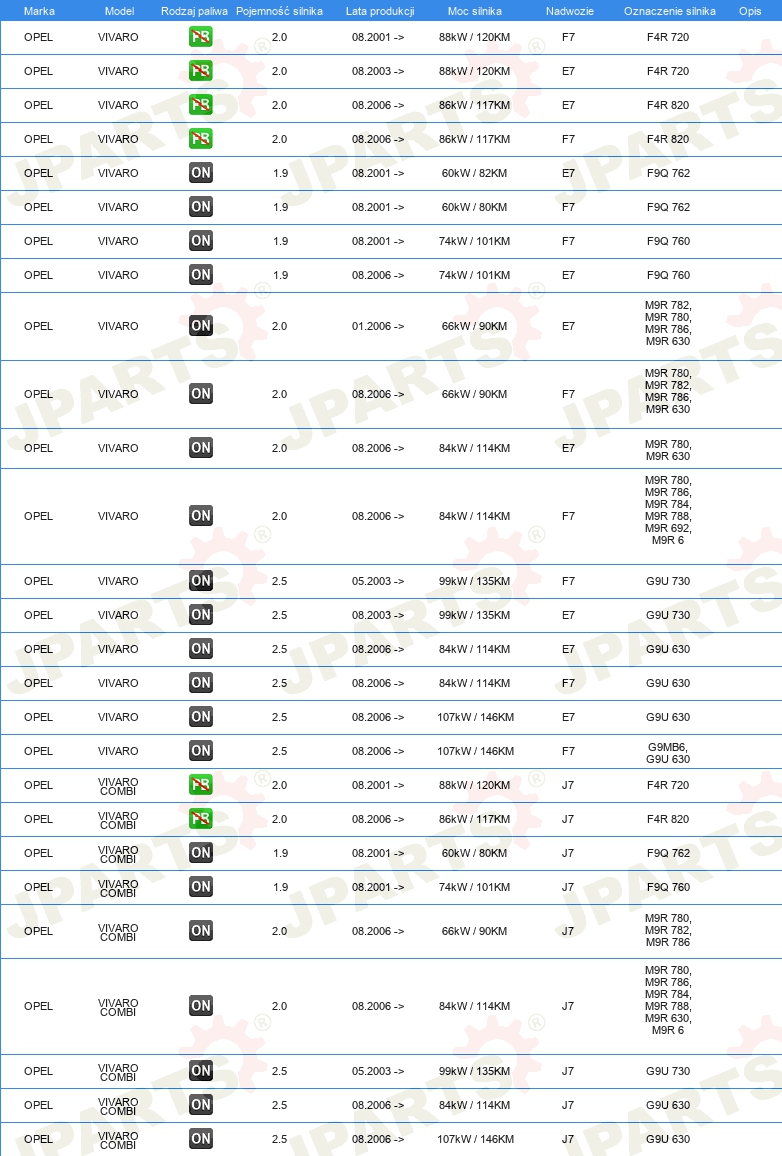The width and height of the screenshot is (782, 1156).
Task: Click the Rodzaj paliwa column header
Action: [x=195, y=11]
